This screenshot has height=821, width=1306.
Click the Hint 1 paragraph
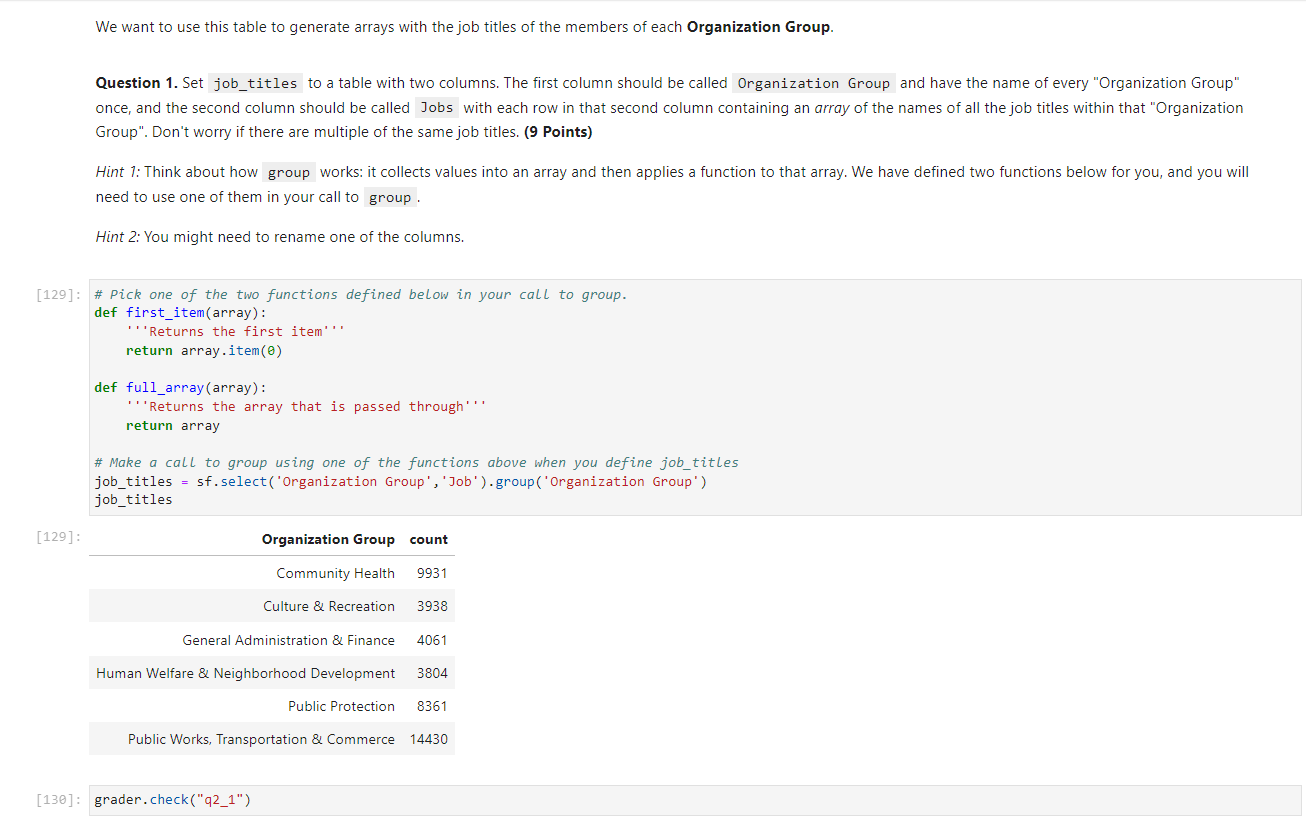(672, 184)
